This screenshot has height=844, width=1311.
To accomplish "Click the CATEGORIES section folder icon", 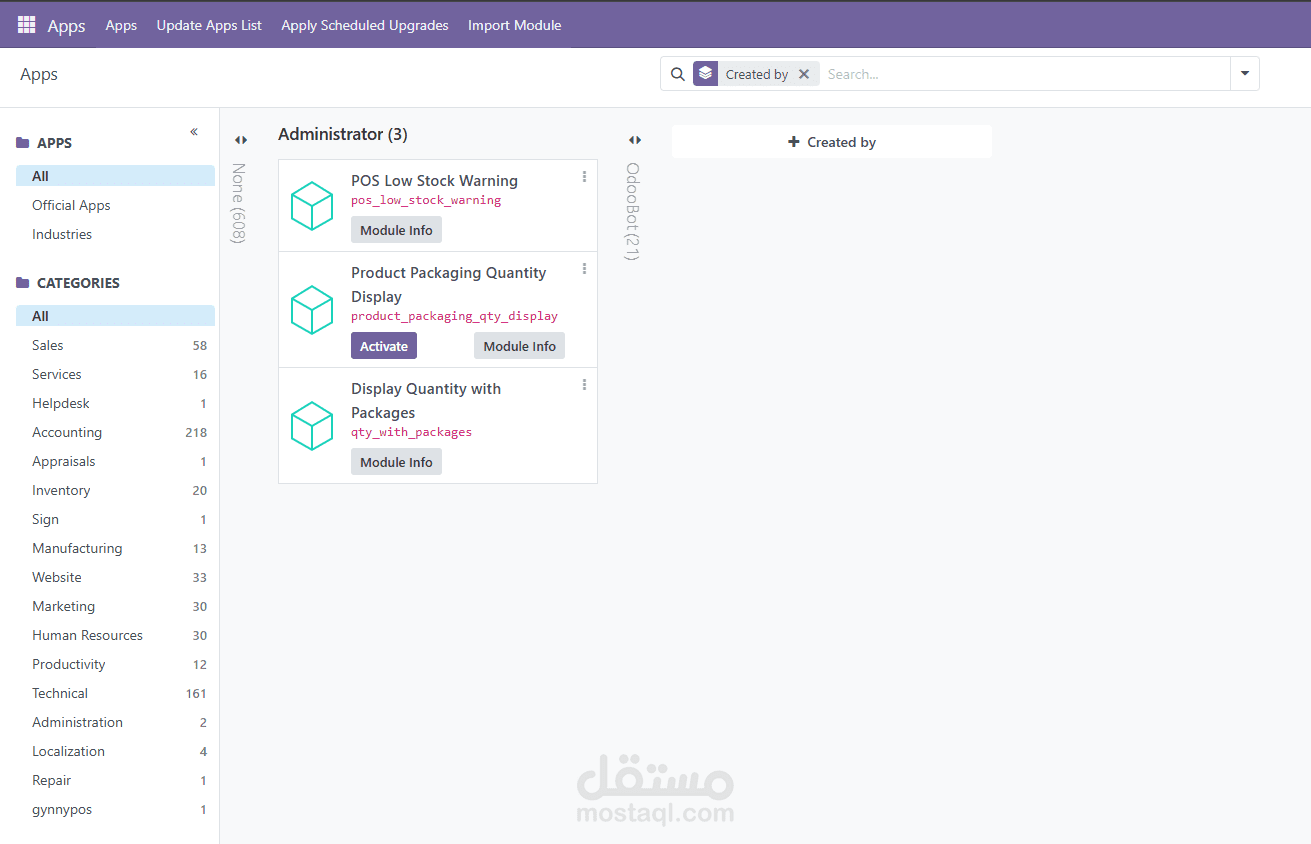I will [23, 283].
